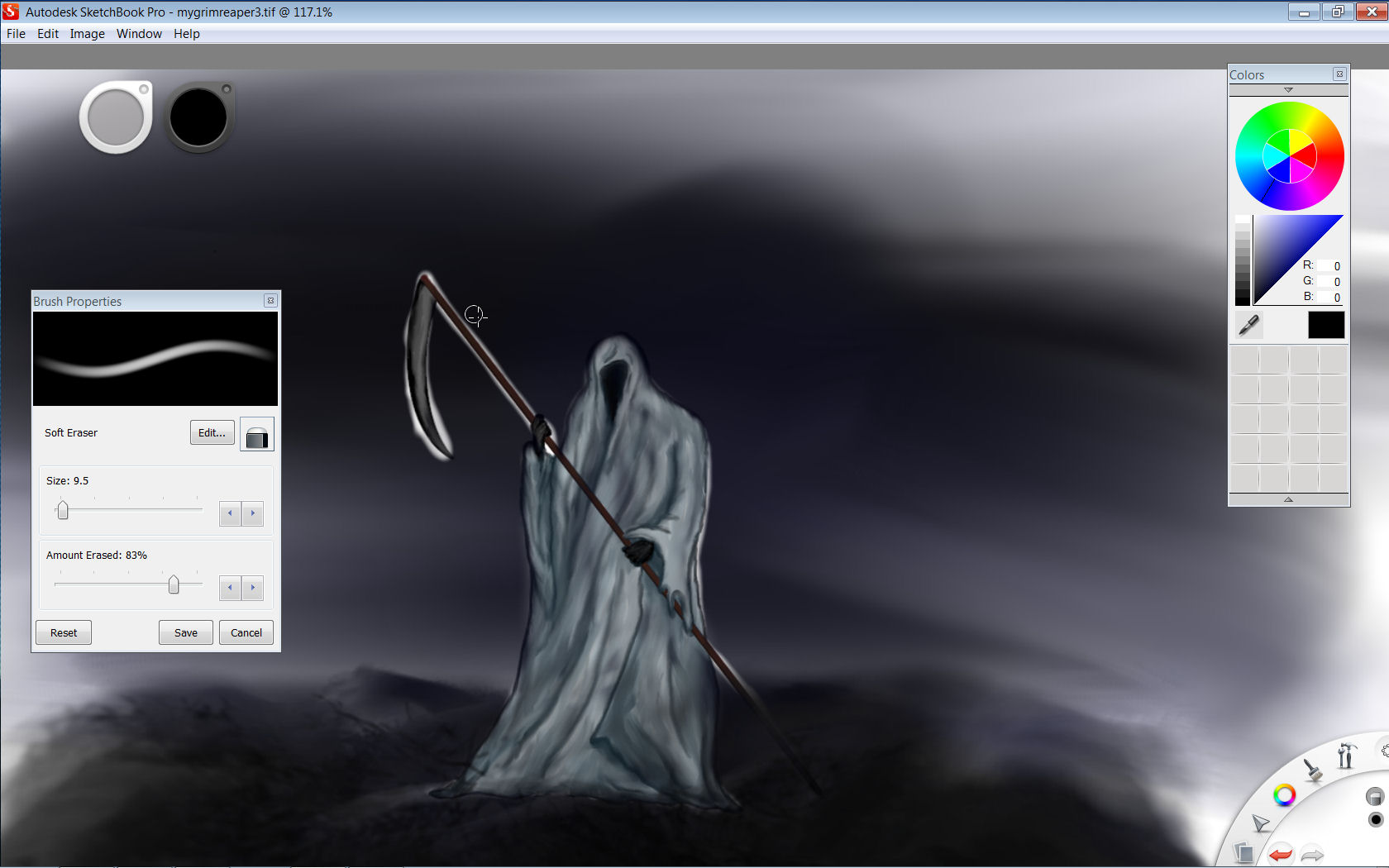The height and width of the screenshot is (868, 1389).
Task: Click the gray brush size puck
Action: pyautogui.click(x=116, y=117)
